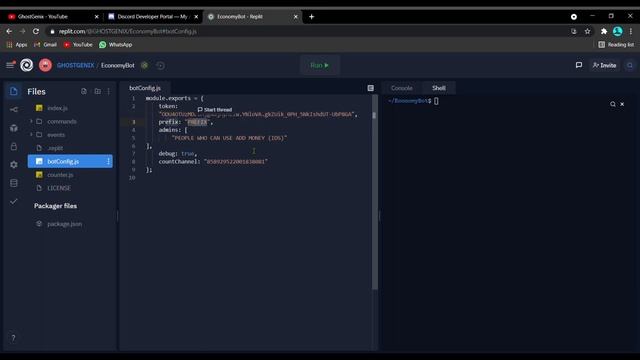Click the shell prompt input
This screenshot has width=640, height=360.
436,101
